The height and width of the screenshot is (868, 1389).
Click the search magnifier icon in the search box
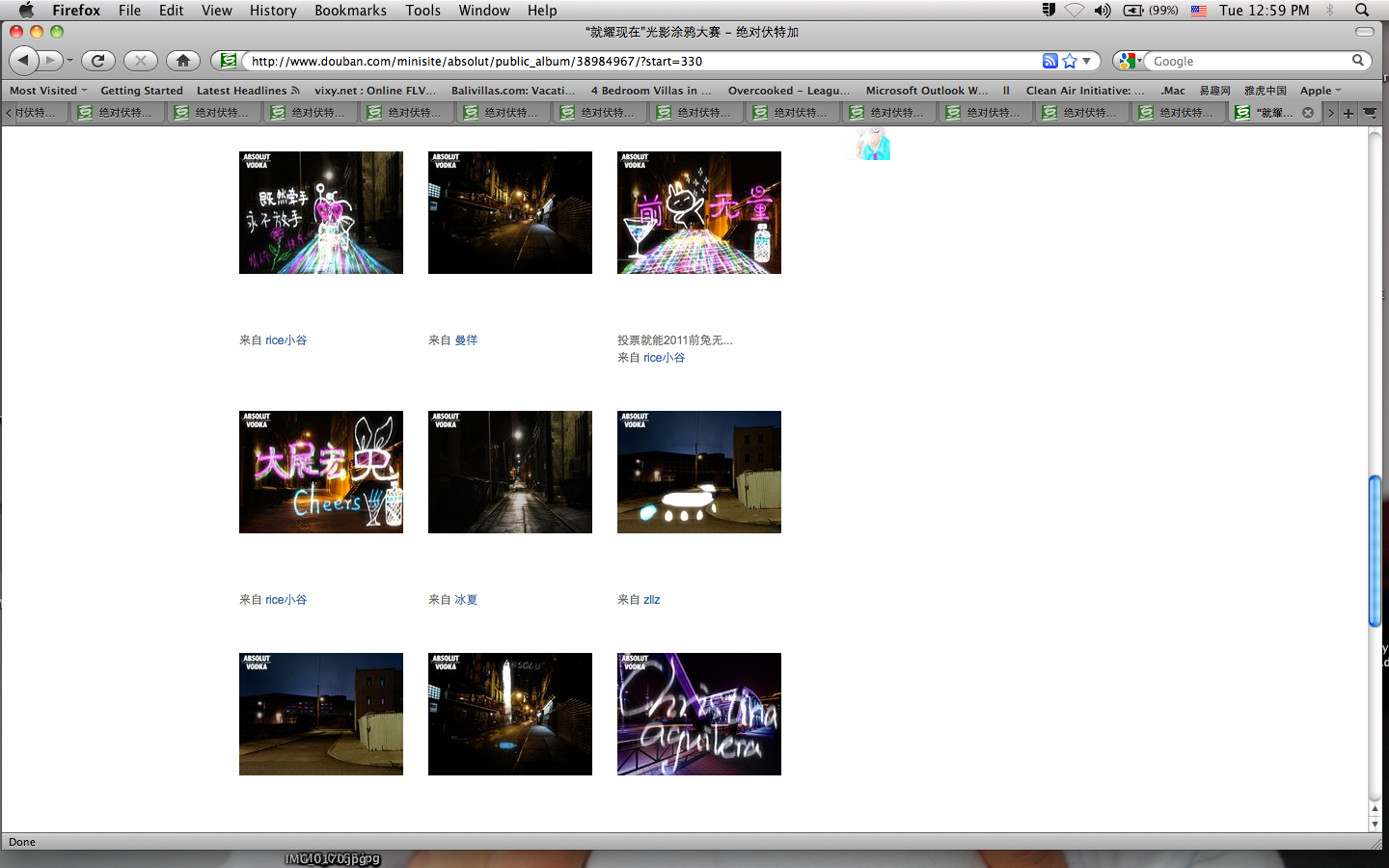1358,61
